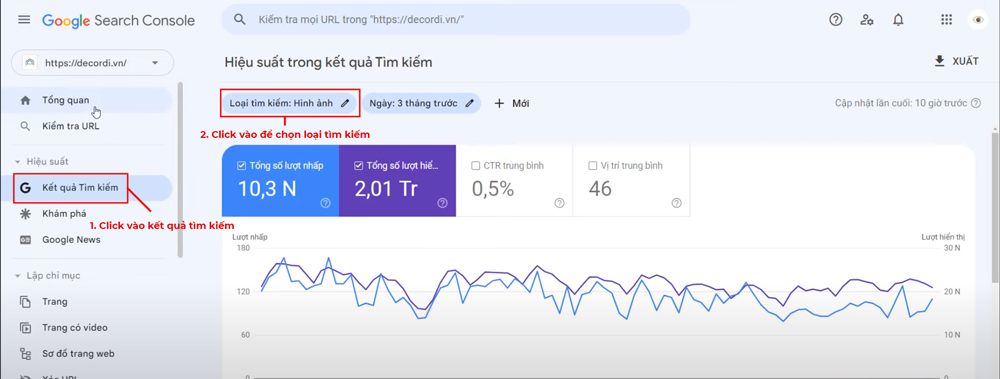Check the CTR trung bình checkbox

[x=475, y=166]
